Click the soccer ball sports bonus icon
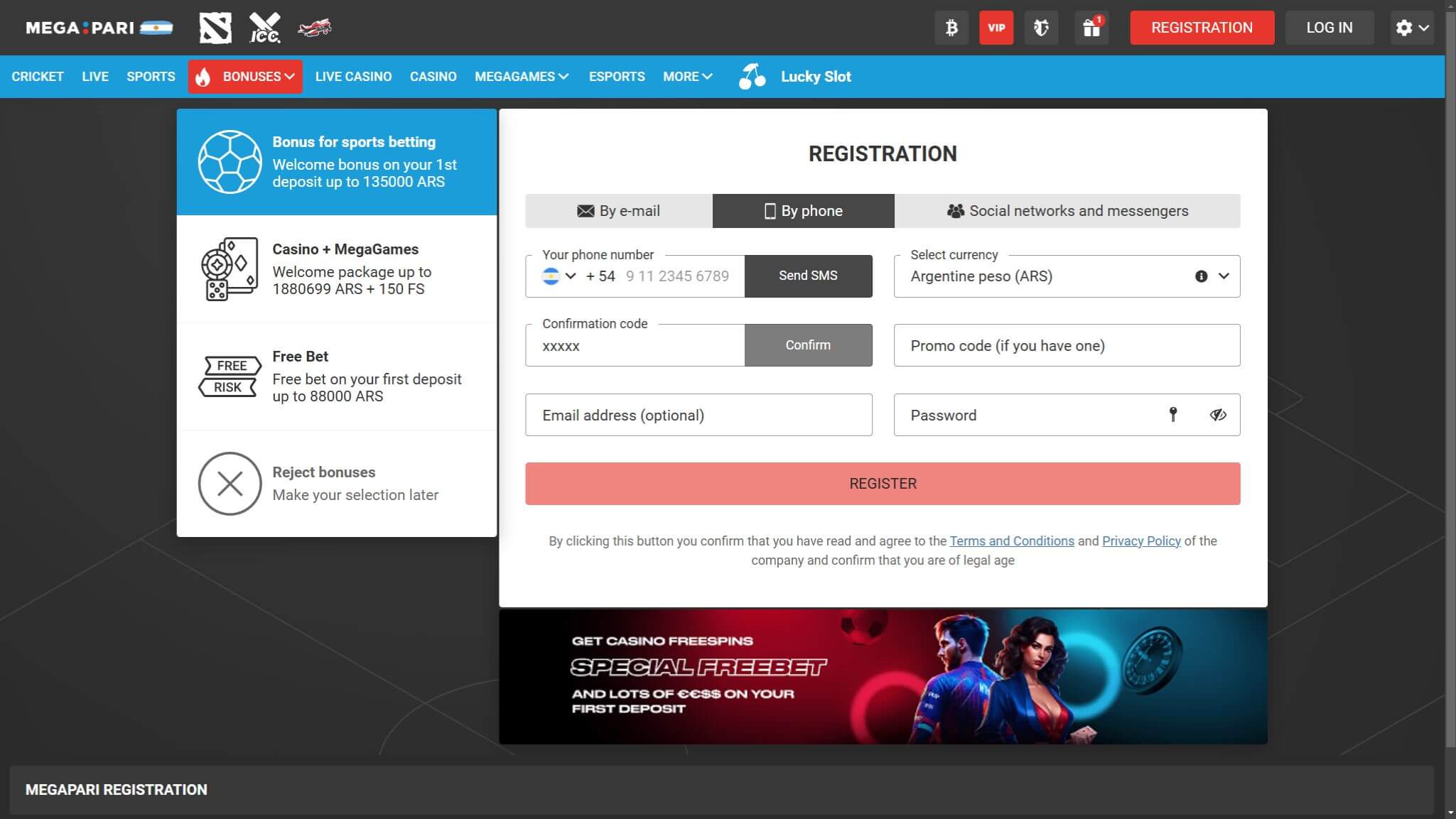This screenshot has height=819, width=1456. (230, 162)
